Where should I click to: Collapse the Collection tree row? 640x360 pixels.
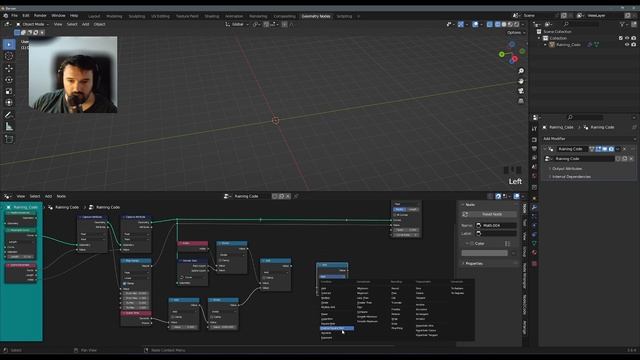pyautogui.click(x=540, y=38)
